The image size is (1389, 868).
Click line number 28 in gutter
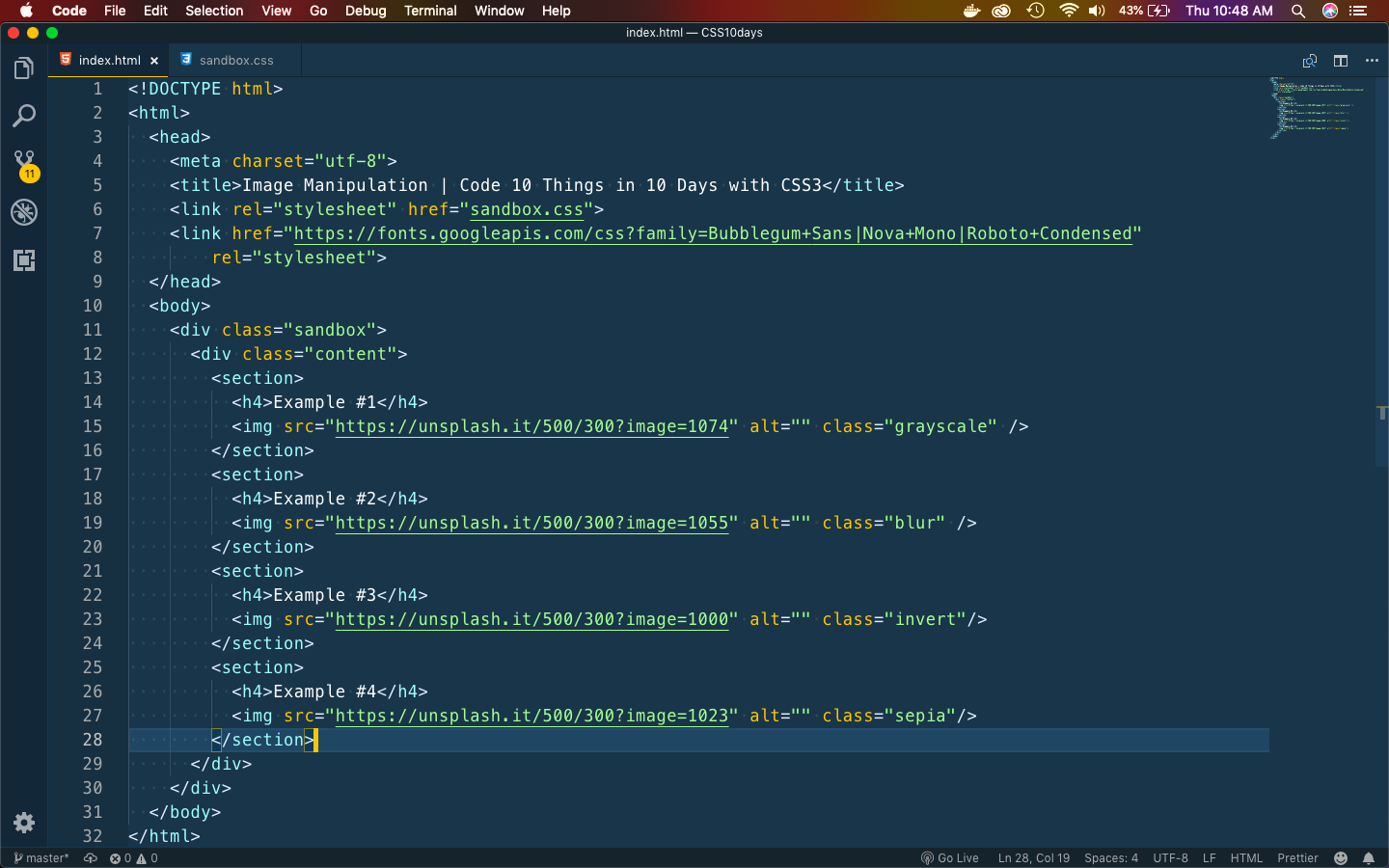(x=93, y=740)
